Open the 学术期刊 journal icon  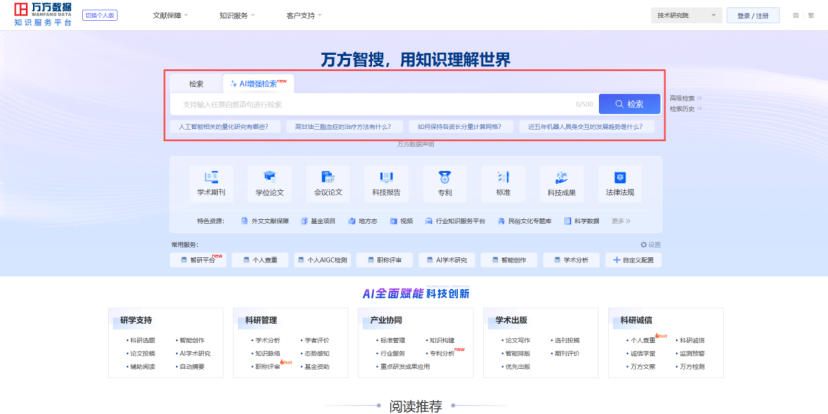[x=211, y=177]
